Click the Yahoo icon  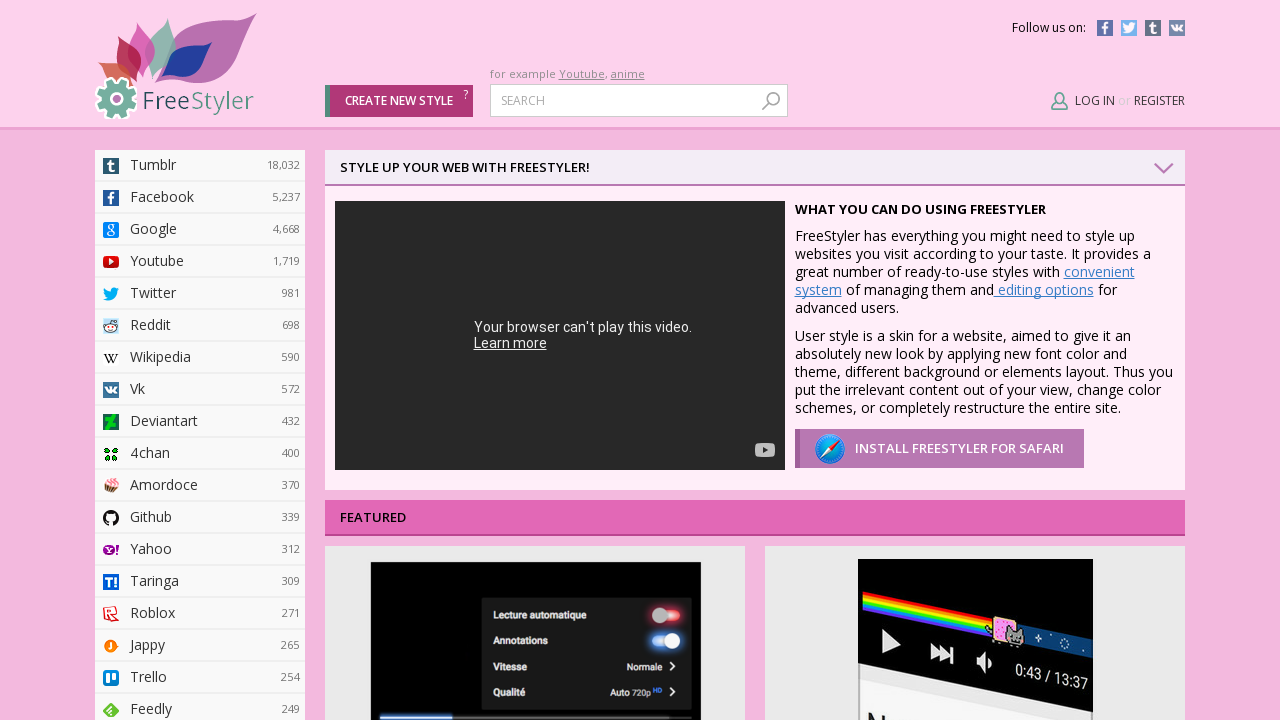111,550
